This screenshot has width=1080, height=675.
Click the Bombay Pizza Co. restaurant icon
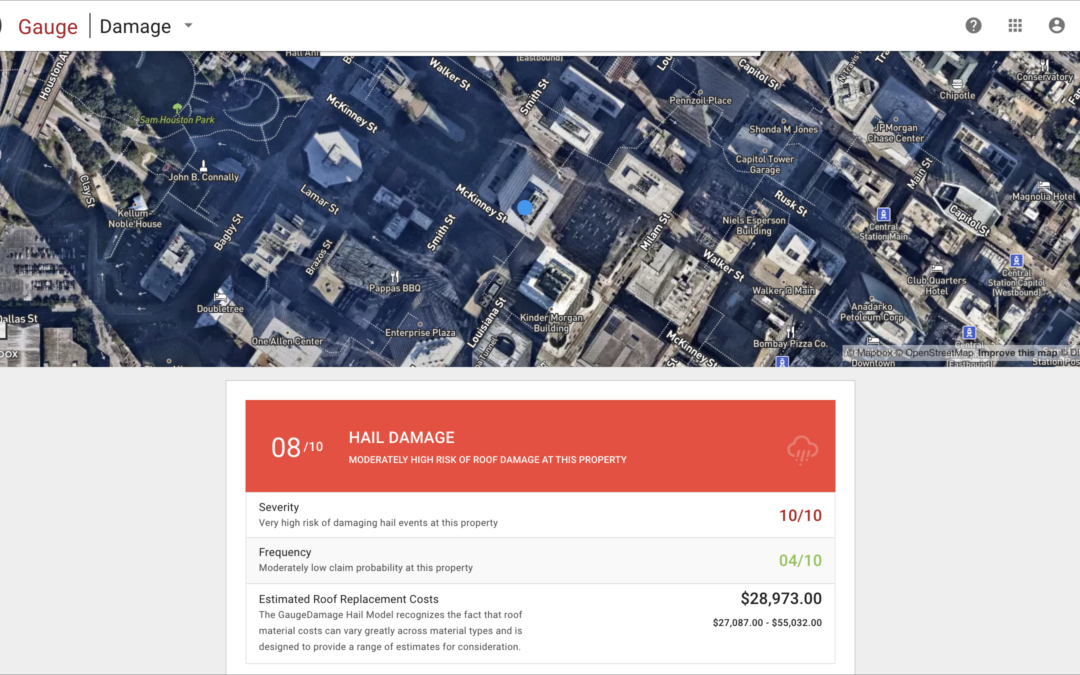790,331
